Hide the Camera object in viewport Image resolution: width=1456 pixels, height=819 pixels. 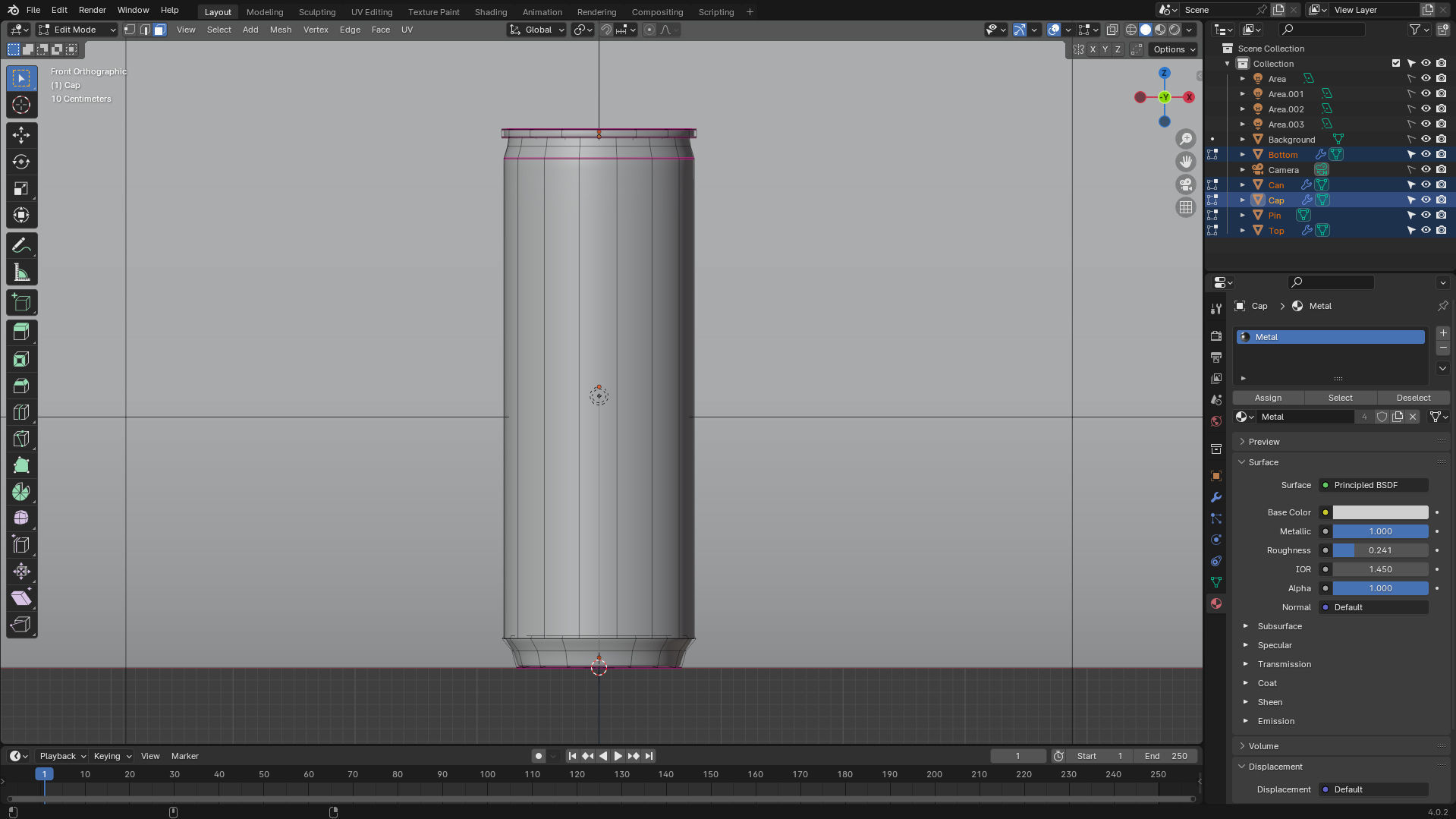point(1426,169)
